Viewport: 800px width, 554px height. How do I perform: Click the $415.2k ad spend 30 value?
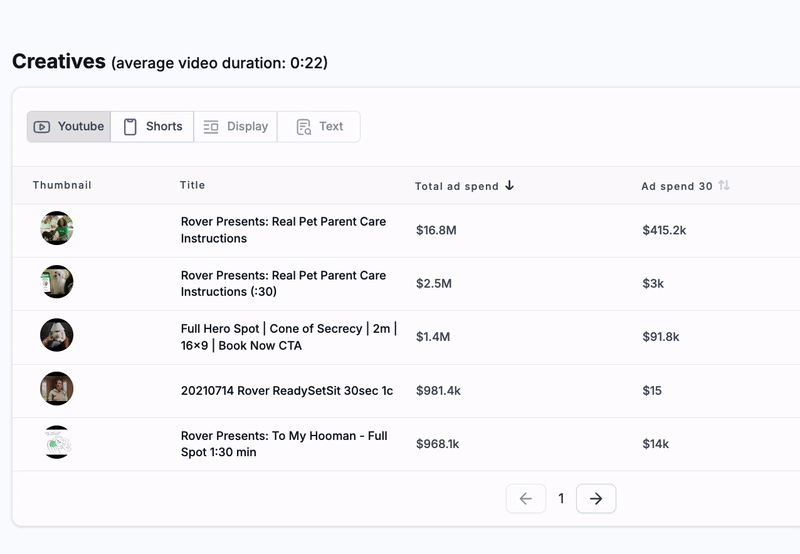click(x=664, y=230)
